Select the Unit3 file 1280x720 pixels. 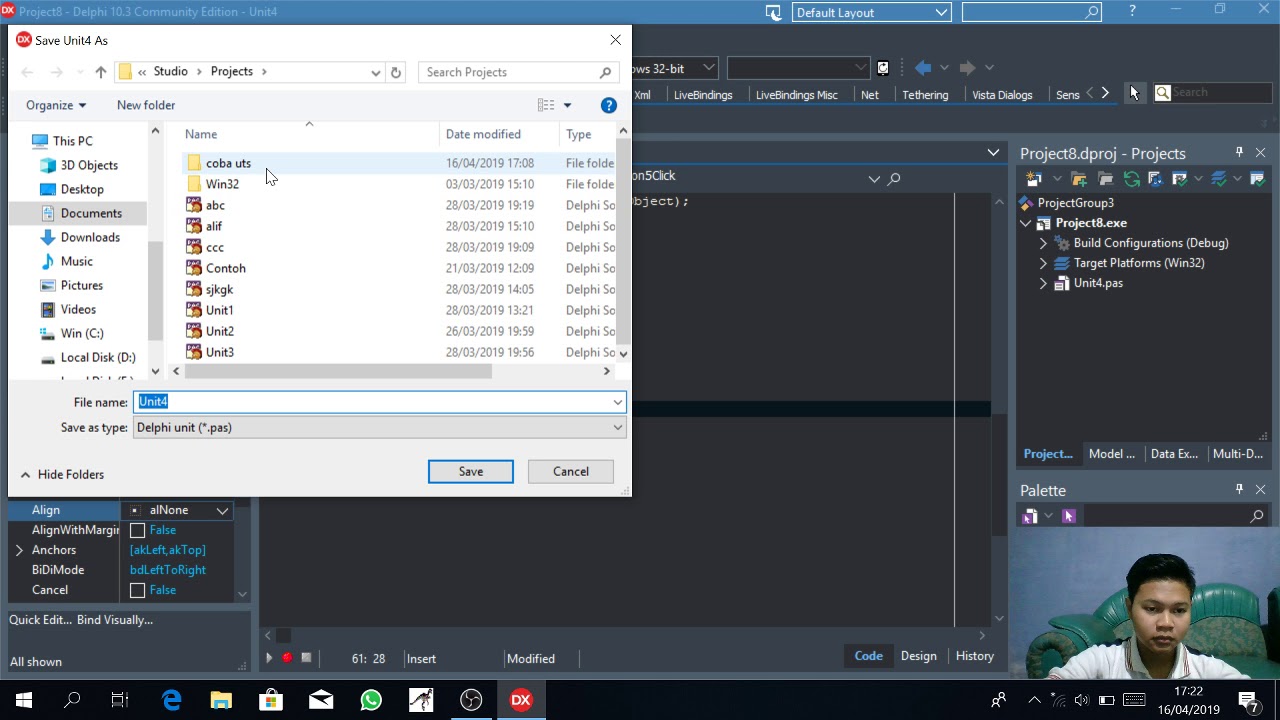click(x=220, y=352)
